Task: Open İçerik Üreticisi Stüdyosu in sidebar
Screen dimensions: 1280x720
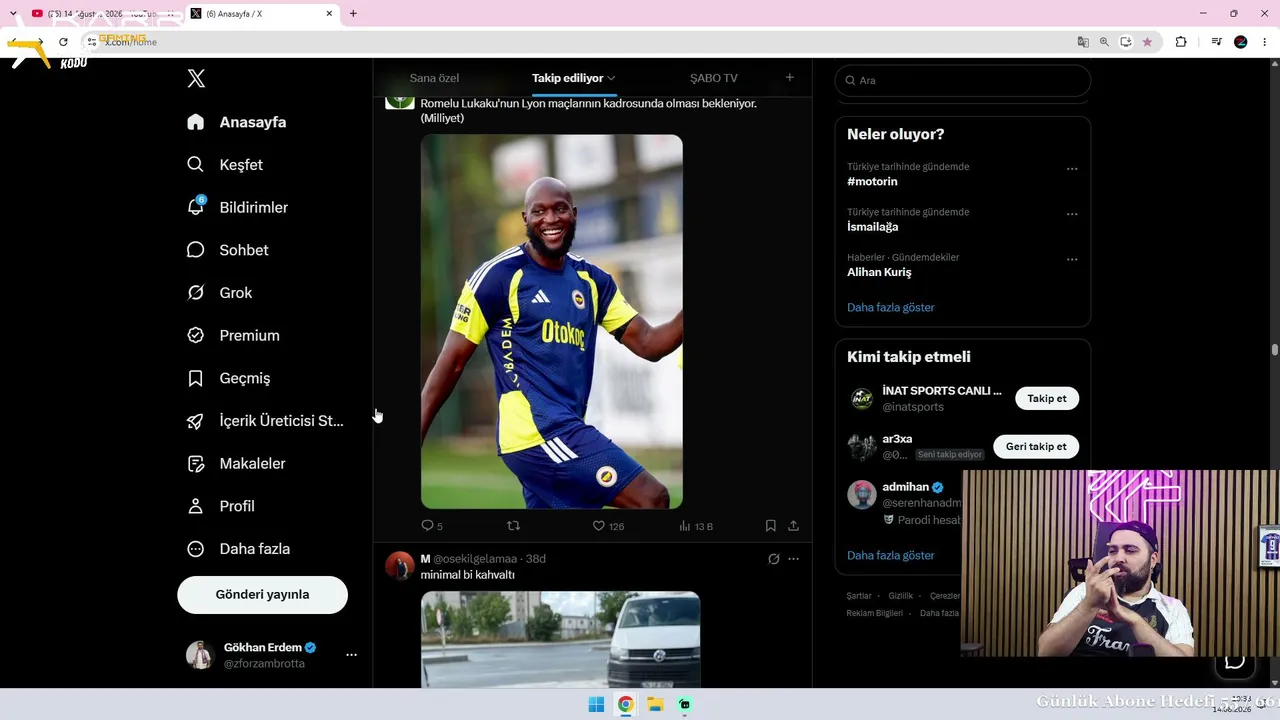Action: coord(266,421)
